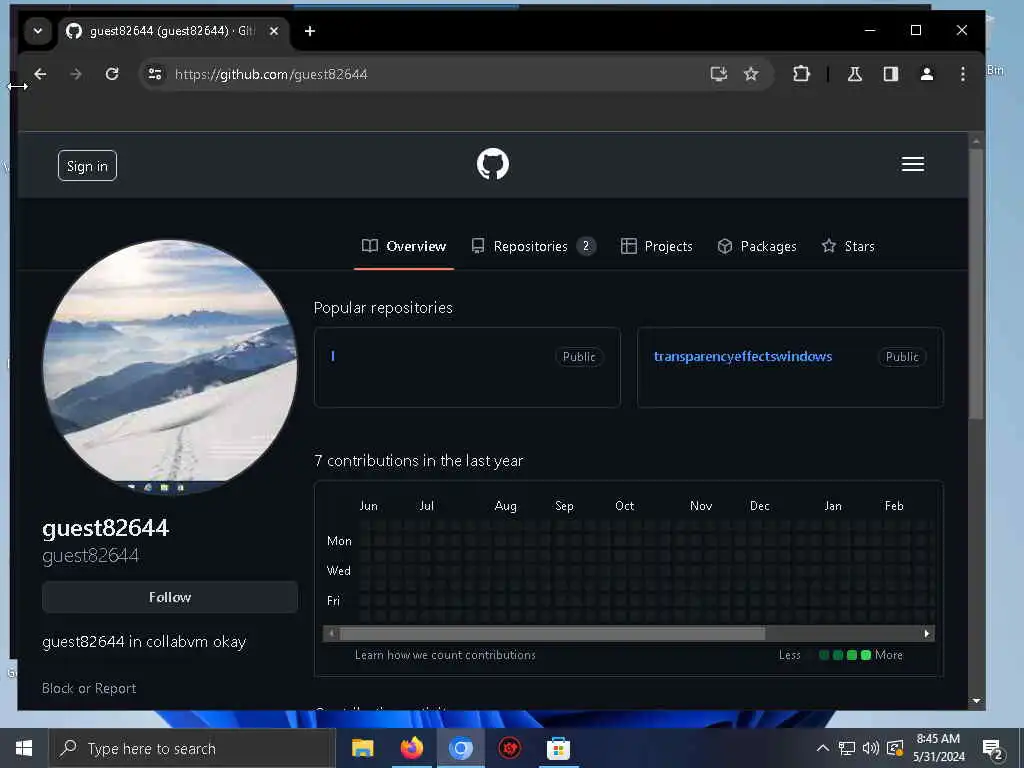Image resolution: width=1024 pixels, height=768 pixels.
Task: Open 'Learn how we count contributions' link
Action: pyautogui.click(x=445, y=655)
